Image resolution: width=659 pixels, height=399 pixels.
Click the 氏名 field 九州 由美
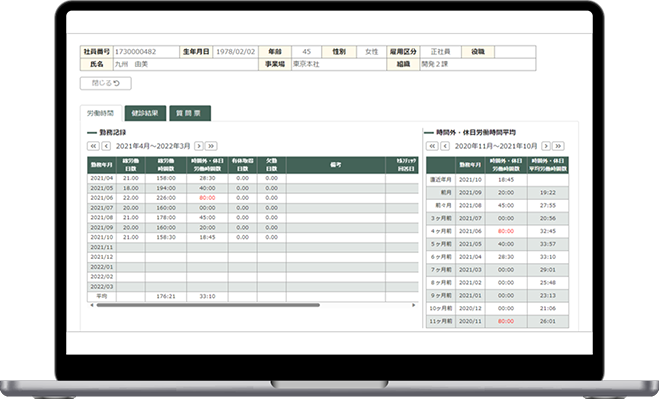[186, 64]
